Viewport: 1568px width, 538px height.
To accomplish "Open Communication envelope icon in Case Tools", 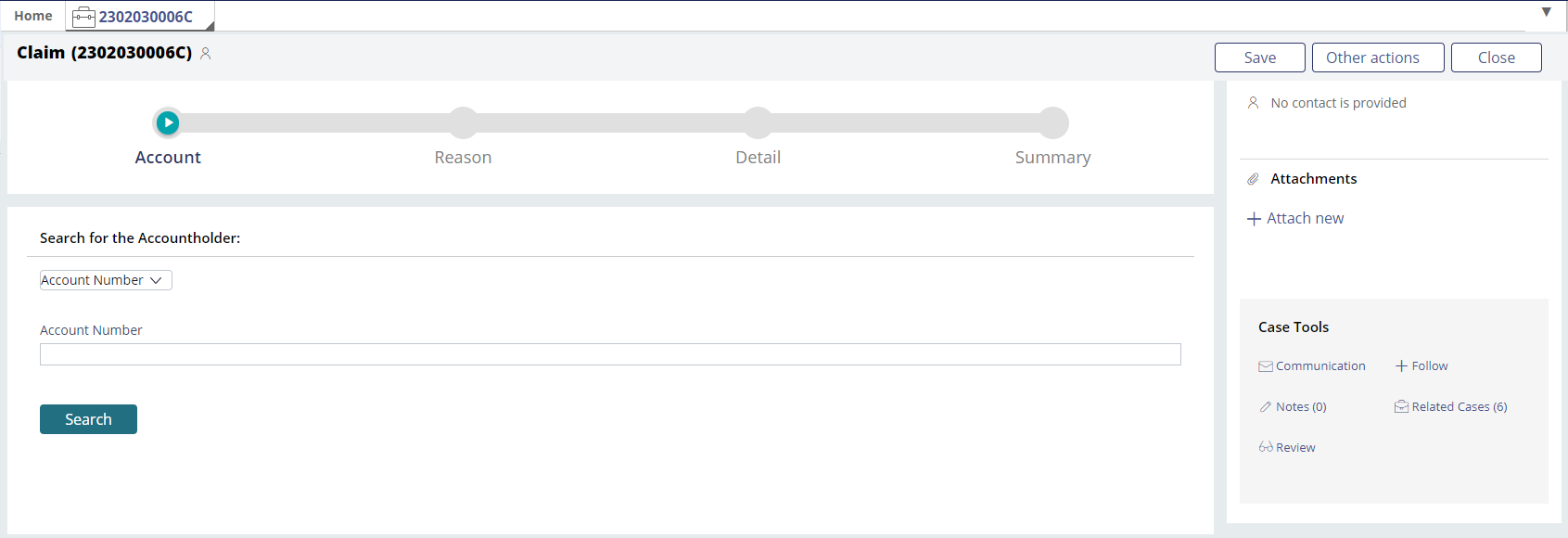I will tap(1266, 366).
